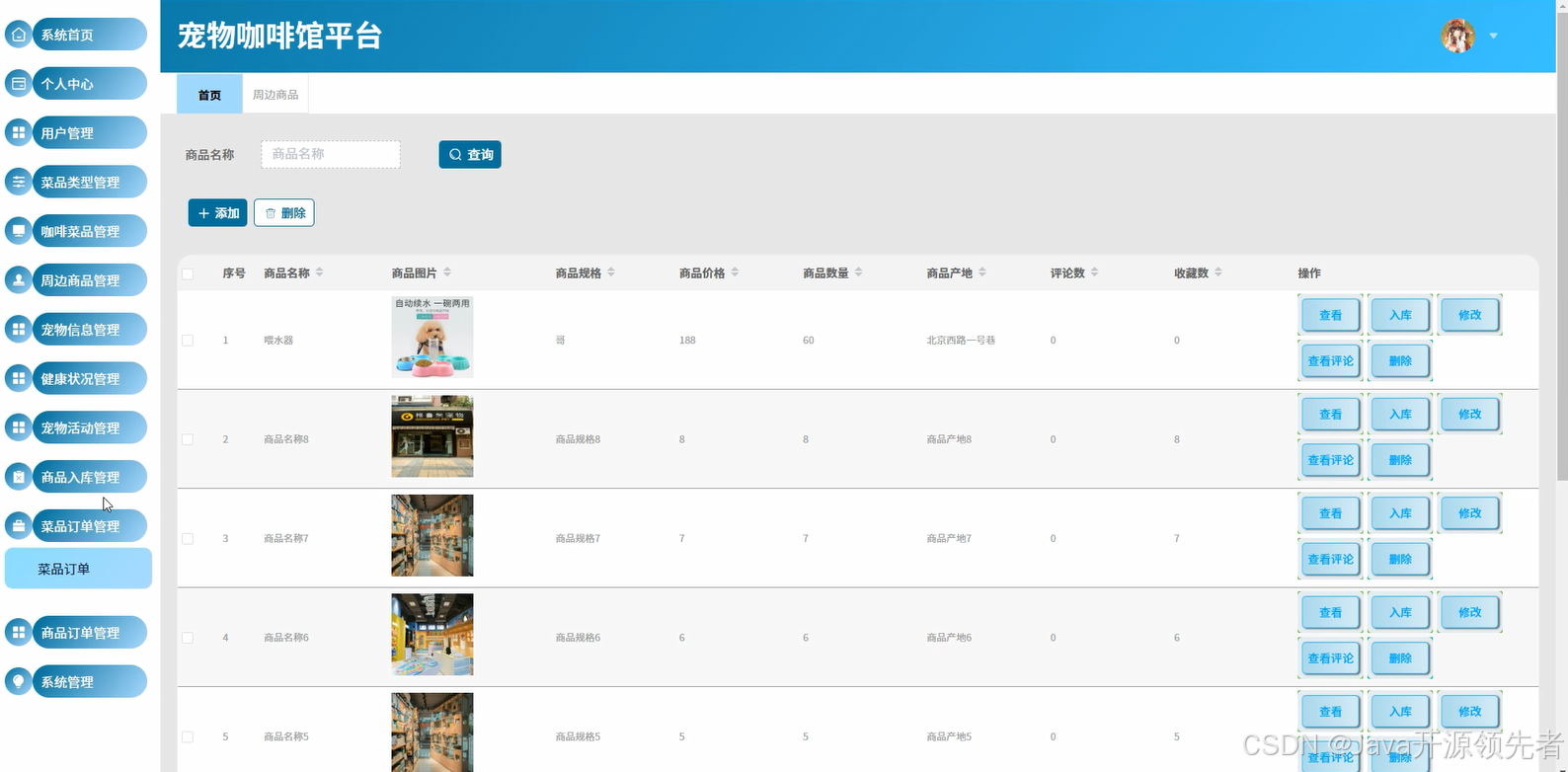
Task: Toggle the select-all checkbox in table header
Action: click(188, 273)
